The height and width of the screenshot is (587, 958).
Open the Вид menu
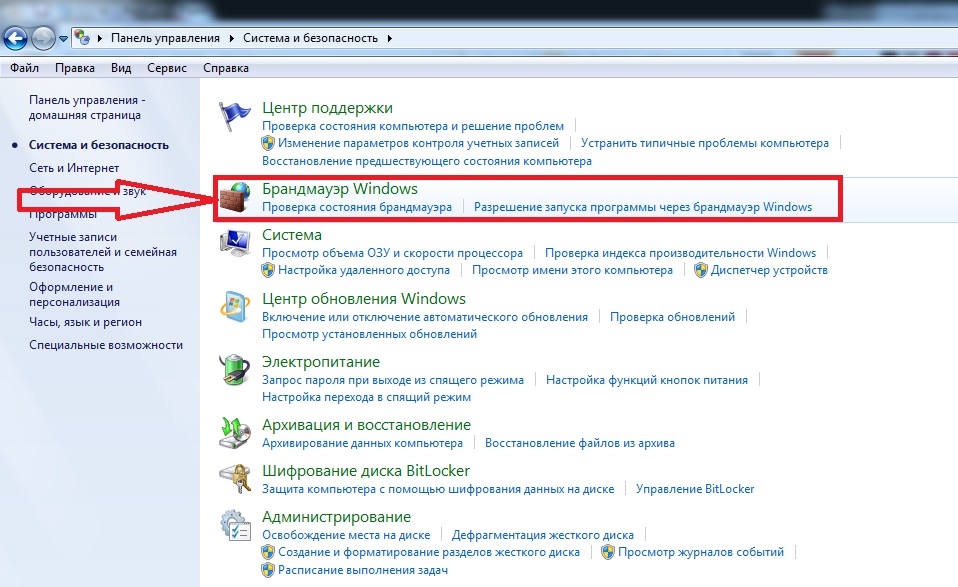(x=121, y=68)
